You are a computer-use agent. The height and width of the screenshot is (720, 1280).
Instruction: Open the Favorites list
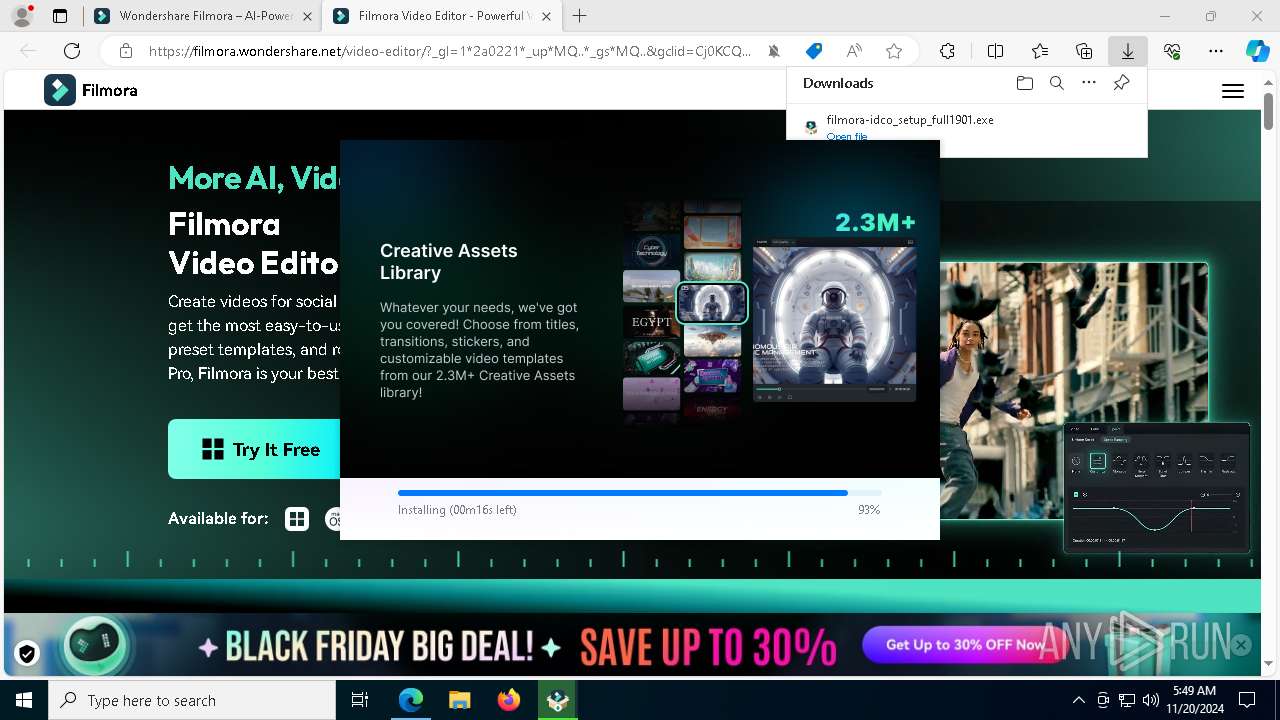tap(1040, 51)
